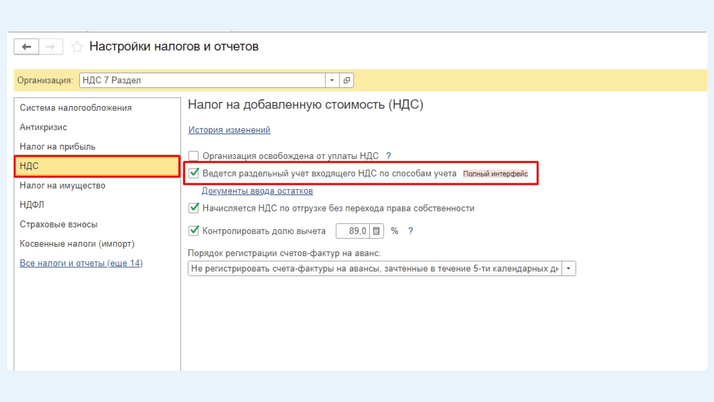Click help question mark near VAT exemption
This screenshot has width=714, height=402.
coord(389,156)
